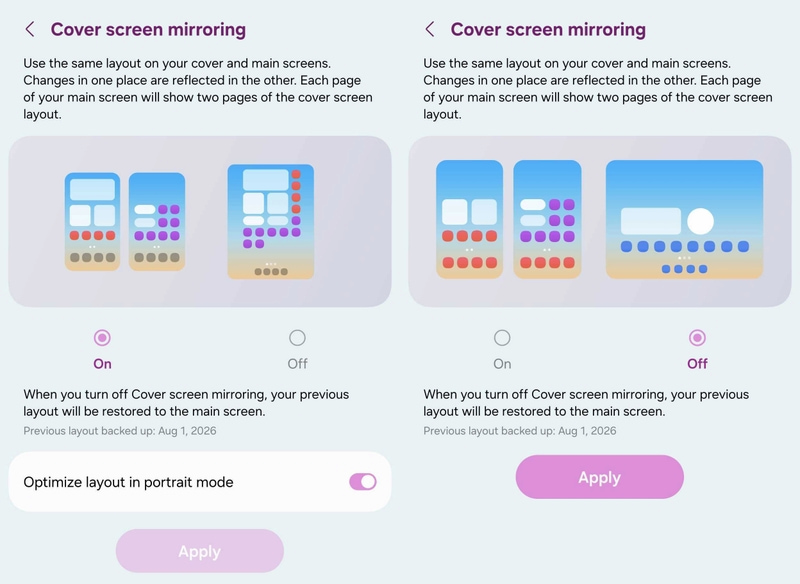Tap the right Cover screen mirroring title

tap(548, 30)
